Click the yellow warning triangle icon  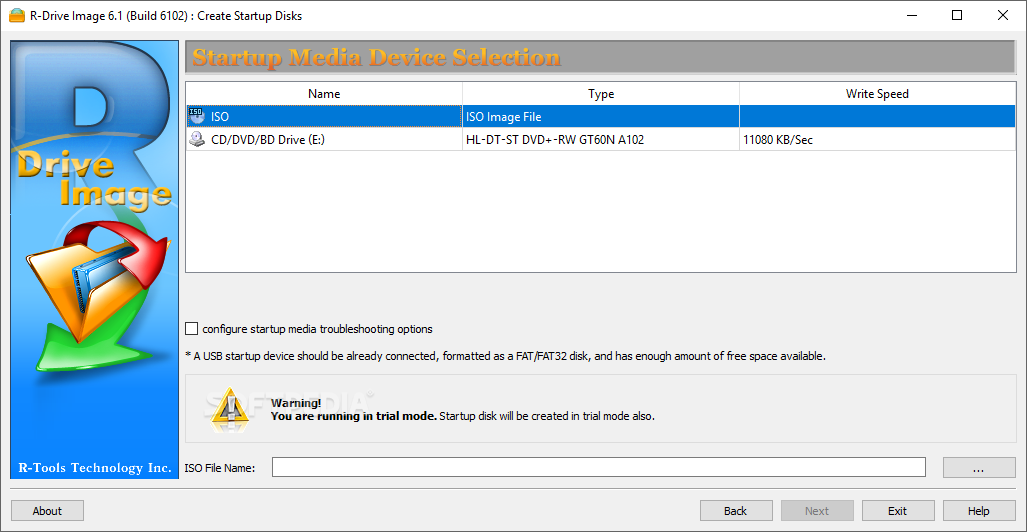click(229, 408)
